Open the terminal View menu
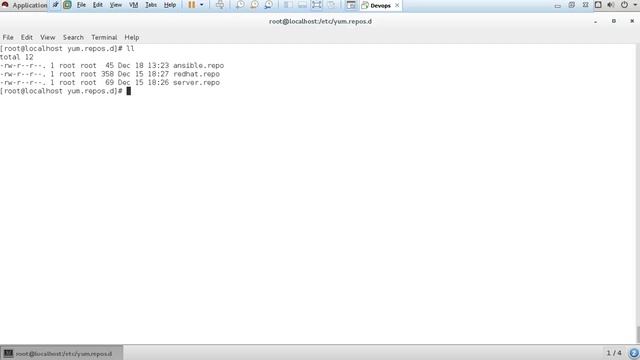The image size is (640, 360). point(47,37)
